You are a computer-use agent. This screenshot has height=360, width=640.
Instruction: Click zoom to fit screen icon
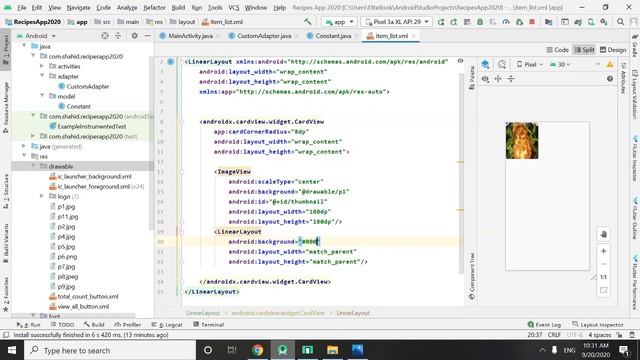coord(603,290)
